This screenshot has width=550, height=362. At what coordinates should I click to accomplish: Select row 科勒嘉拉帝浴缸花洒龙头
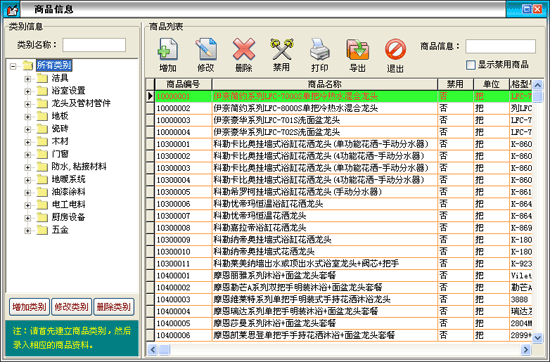pos(339,228)
